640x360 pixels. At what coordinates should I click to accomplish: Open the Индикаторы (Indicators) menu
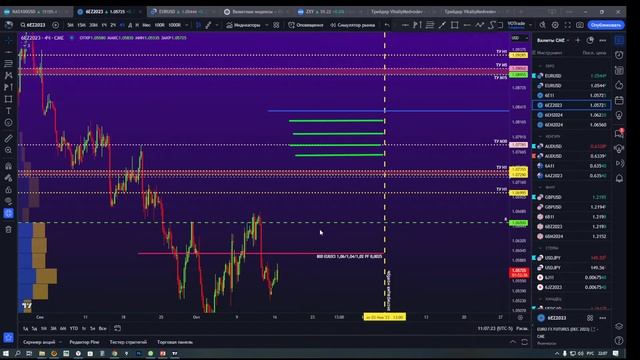[x=243, y=25]
